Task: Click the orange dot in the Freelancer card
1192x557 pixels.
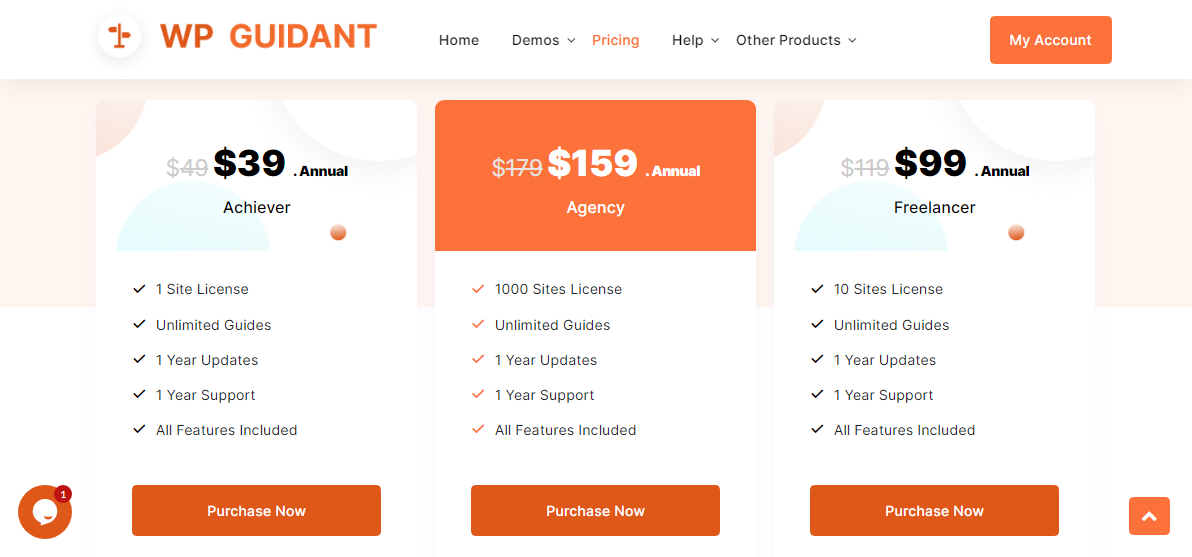Action: coord(1016,233)
